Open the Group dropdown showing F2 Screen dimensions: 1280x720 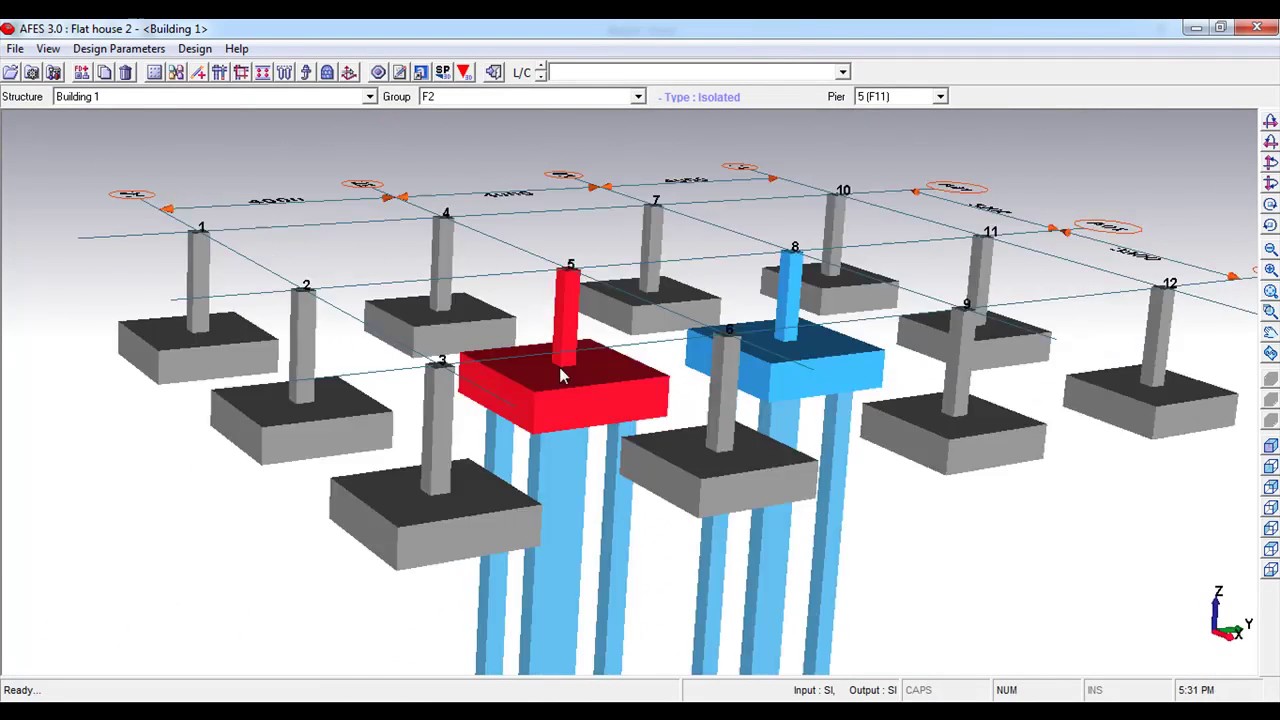coord(637,97)
